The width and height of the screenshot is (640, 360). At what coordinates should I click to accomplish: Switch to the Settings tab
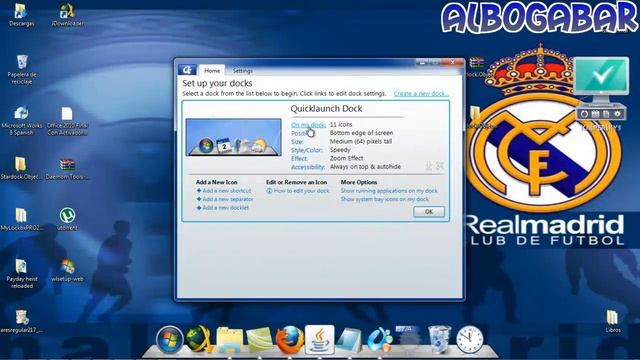[242, 71]
